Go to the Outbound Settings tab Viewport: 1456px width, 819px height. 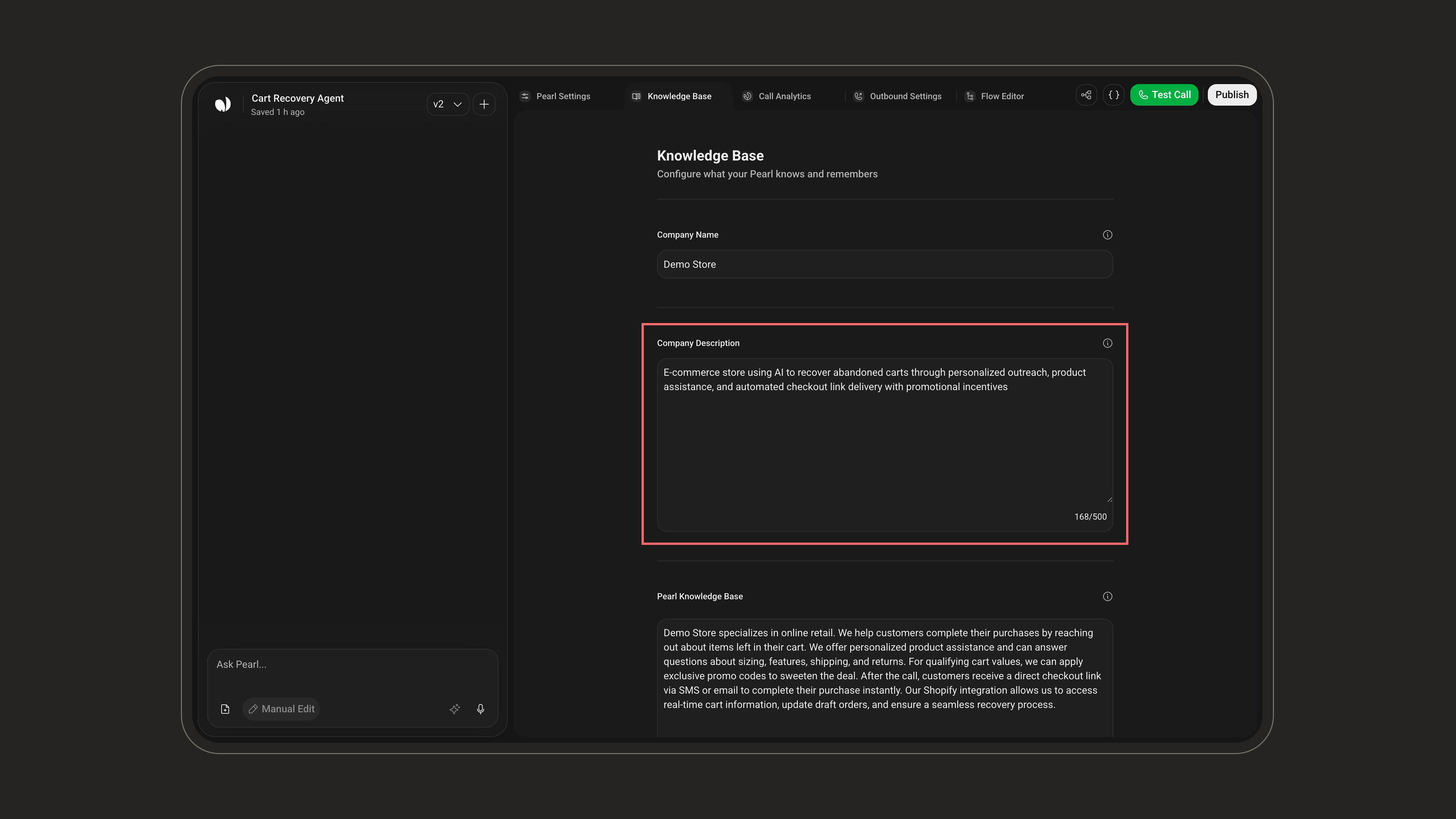tap(897, 96)
